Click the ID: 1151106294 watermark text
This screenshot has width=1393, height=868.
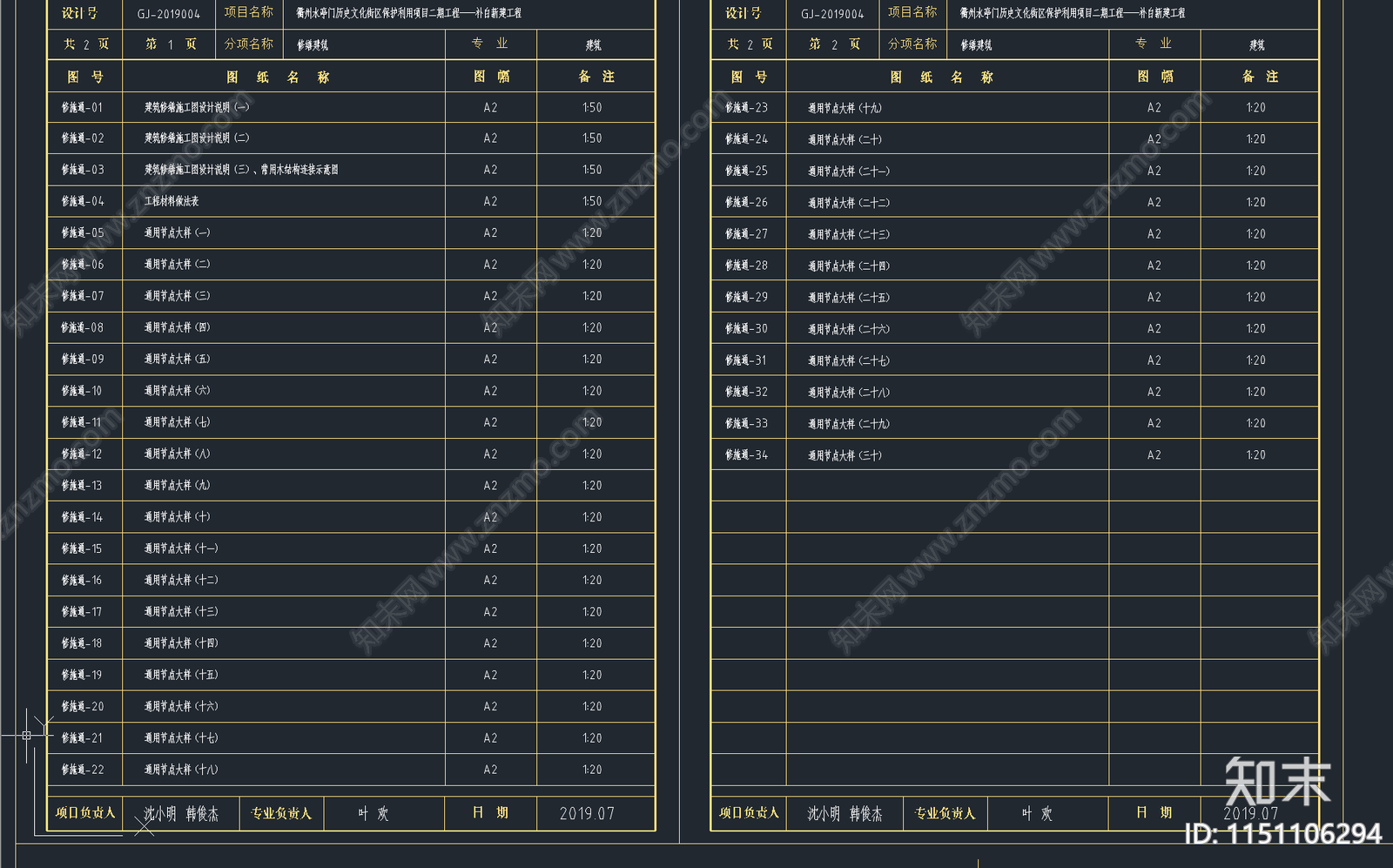coord(1283,834)
